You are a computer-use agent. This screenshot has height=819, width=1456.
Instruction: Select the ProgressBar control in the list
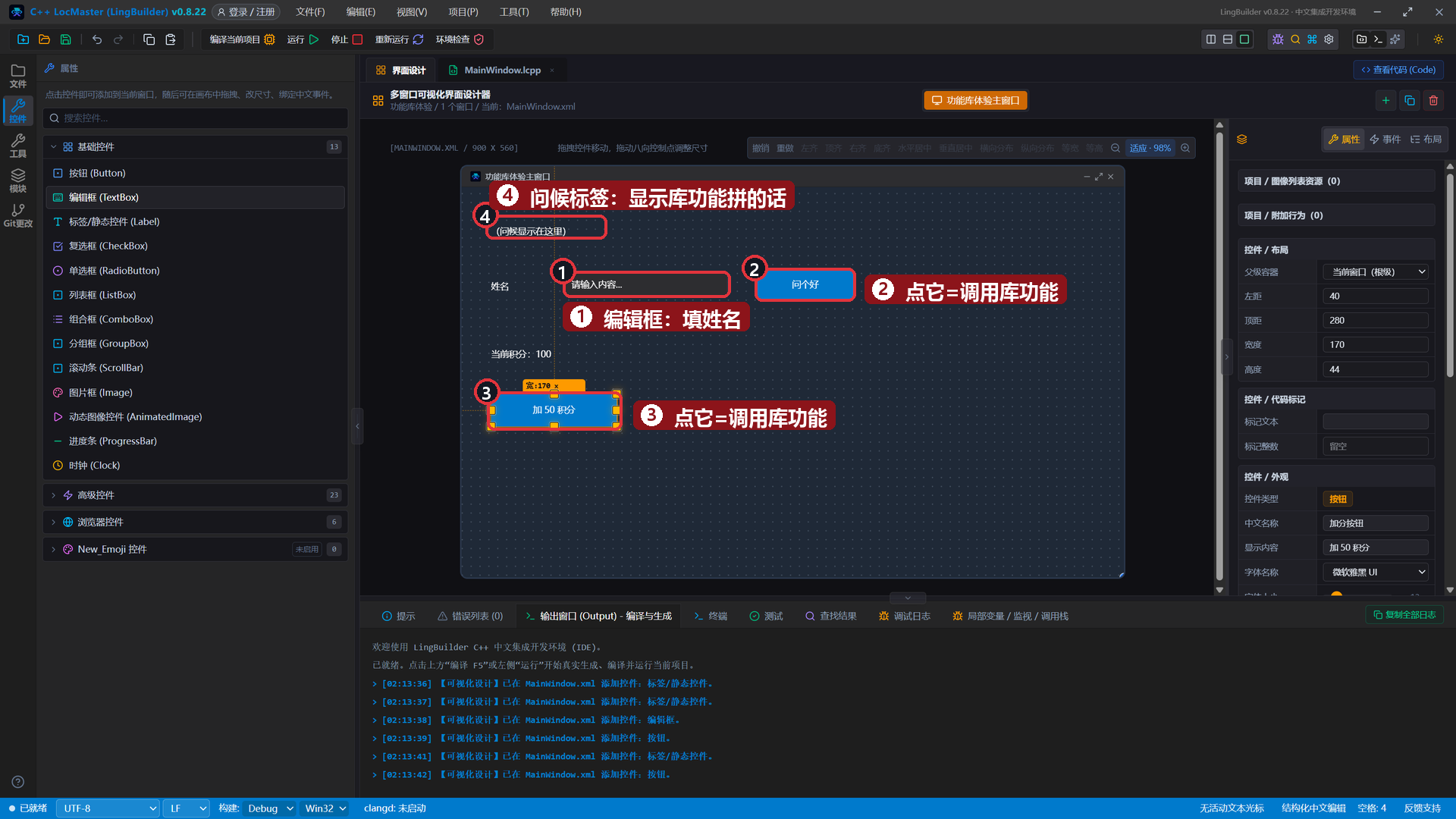click(196, 441)
